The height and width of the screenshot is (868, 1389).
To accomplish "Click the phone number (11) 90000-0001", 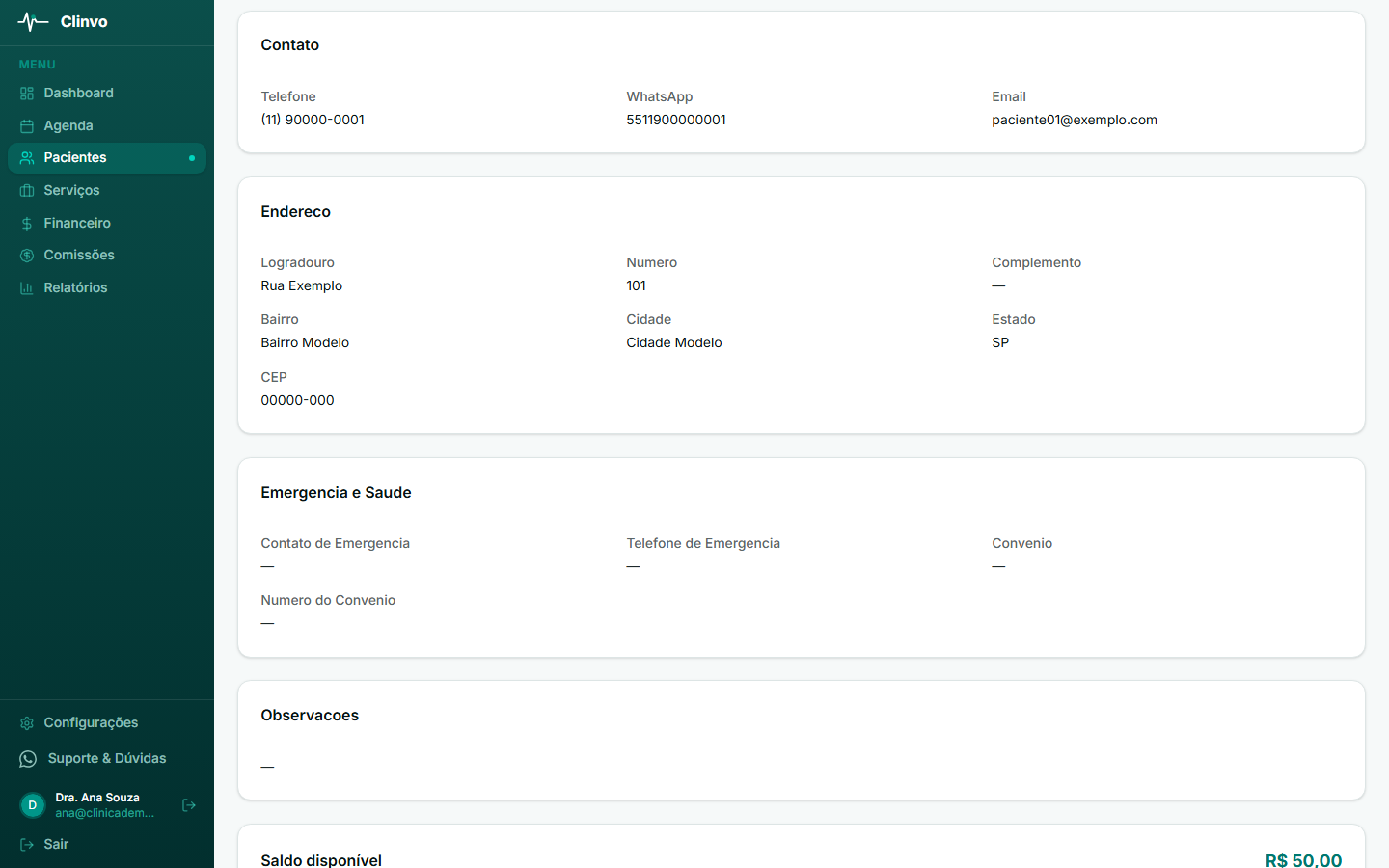I will [313, 120].
